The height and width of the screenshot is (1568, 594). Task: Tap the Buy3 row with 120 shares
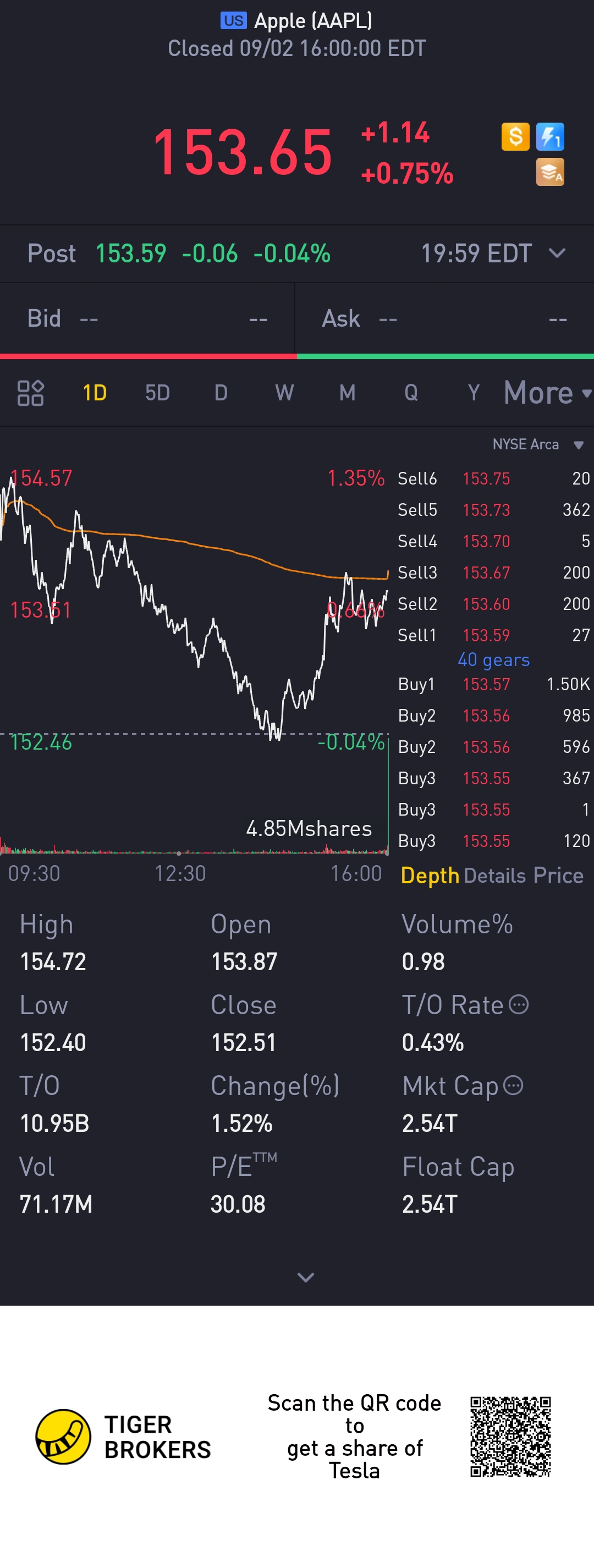[x=493, y=840]
